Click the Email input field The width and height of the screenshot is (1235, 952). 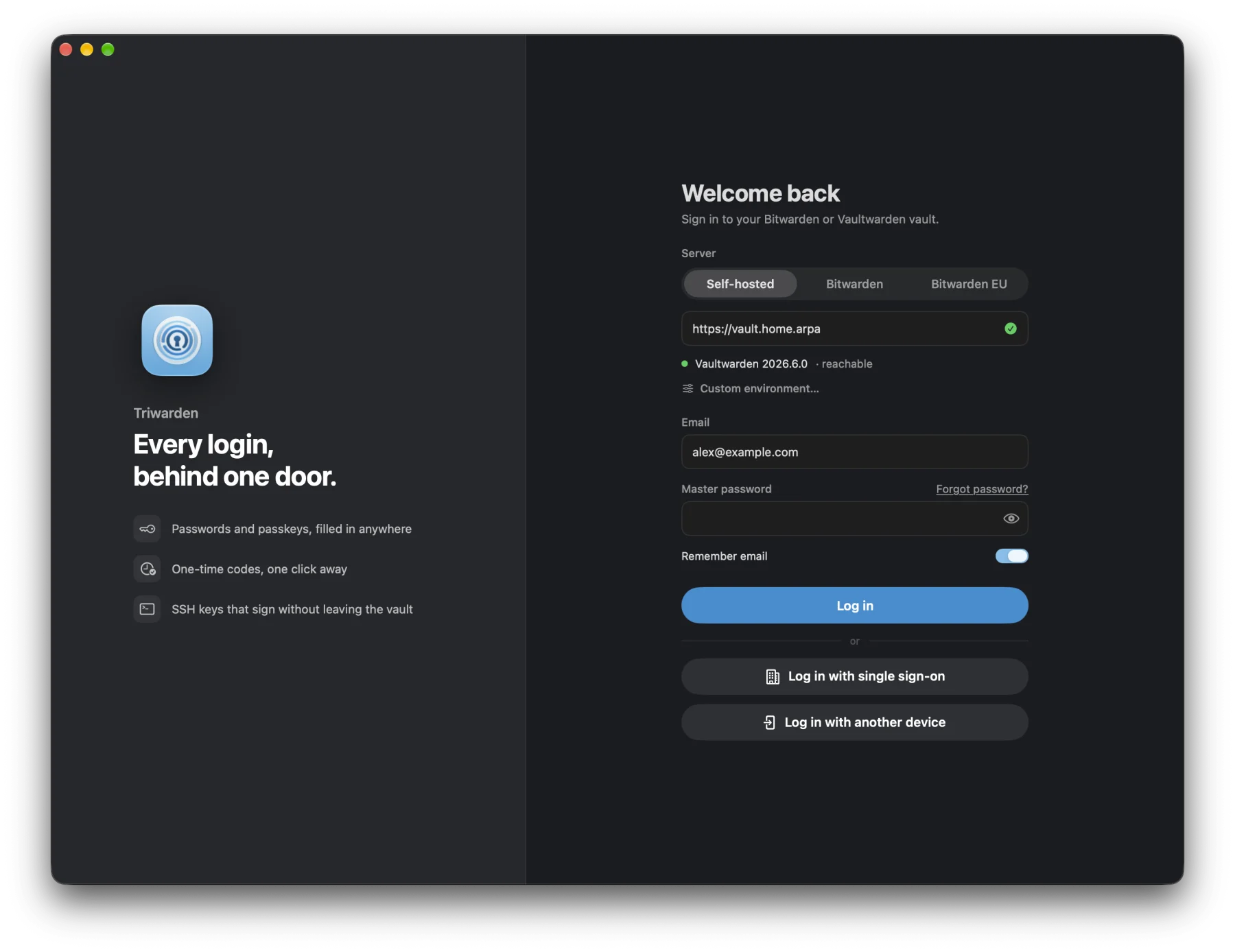854,452
